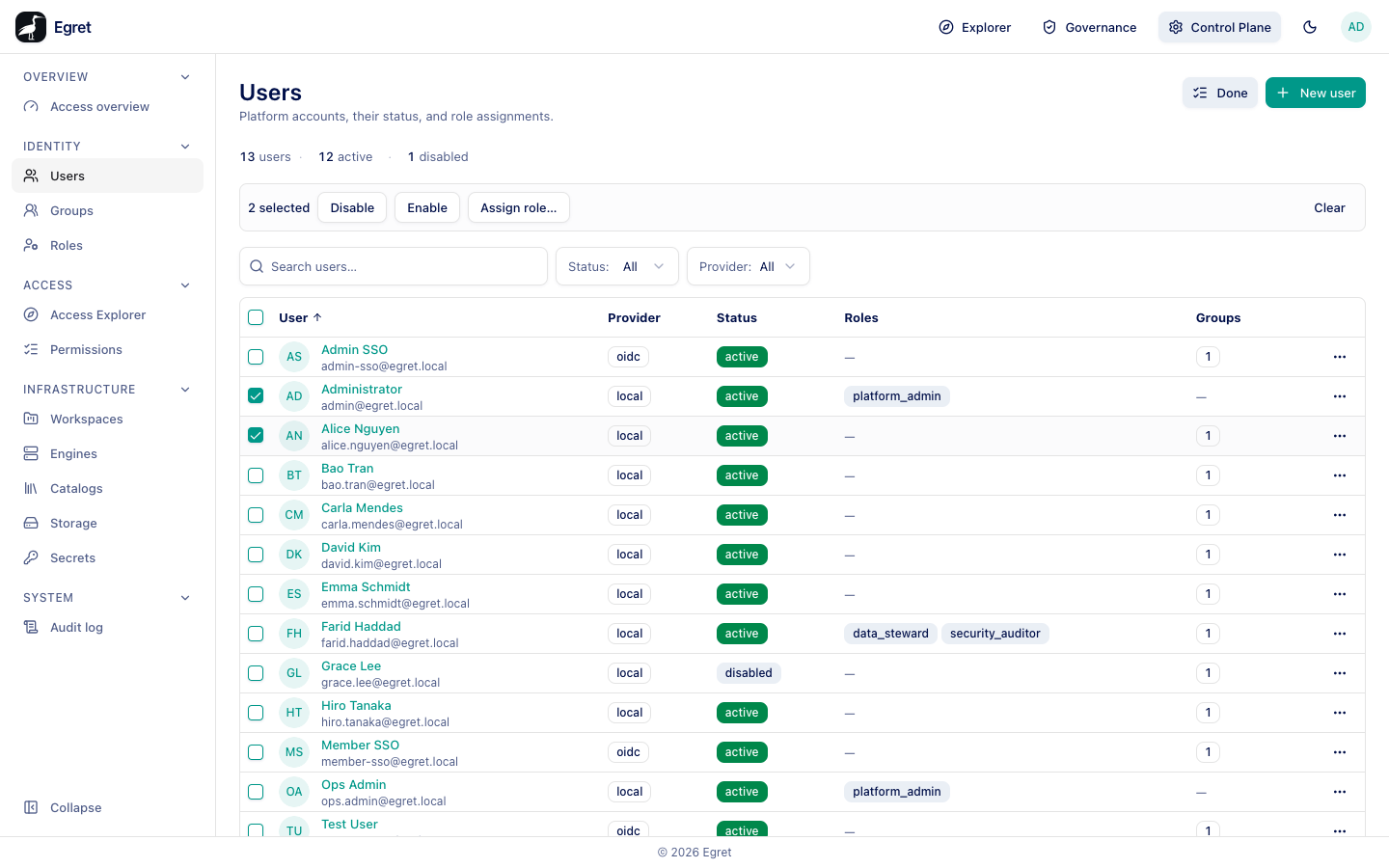Open the AD user avatar menu
Screen dimensions: 1389x868
[x=1356, y=27]
